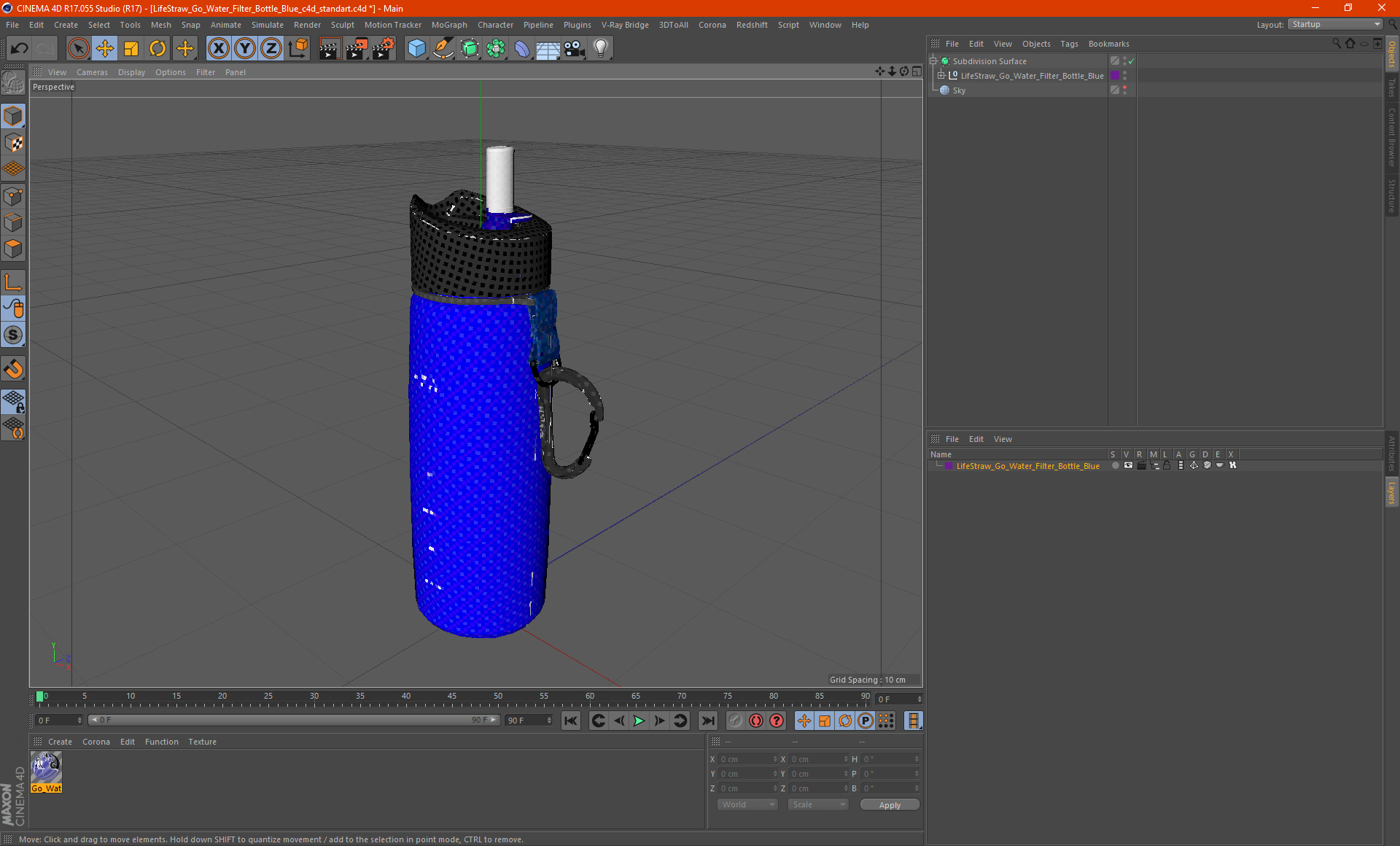
Task: Open the deformer Bend icon
Action: point(522,49)
